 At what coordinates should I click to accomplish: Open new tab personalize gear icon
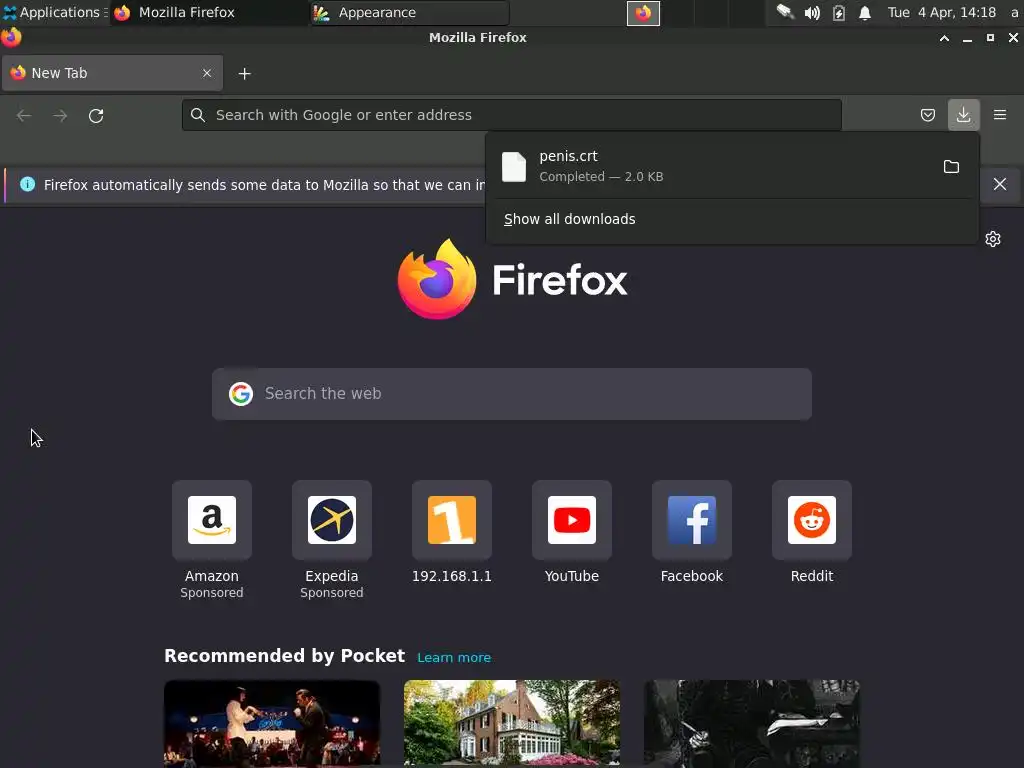(993, 239)
